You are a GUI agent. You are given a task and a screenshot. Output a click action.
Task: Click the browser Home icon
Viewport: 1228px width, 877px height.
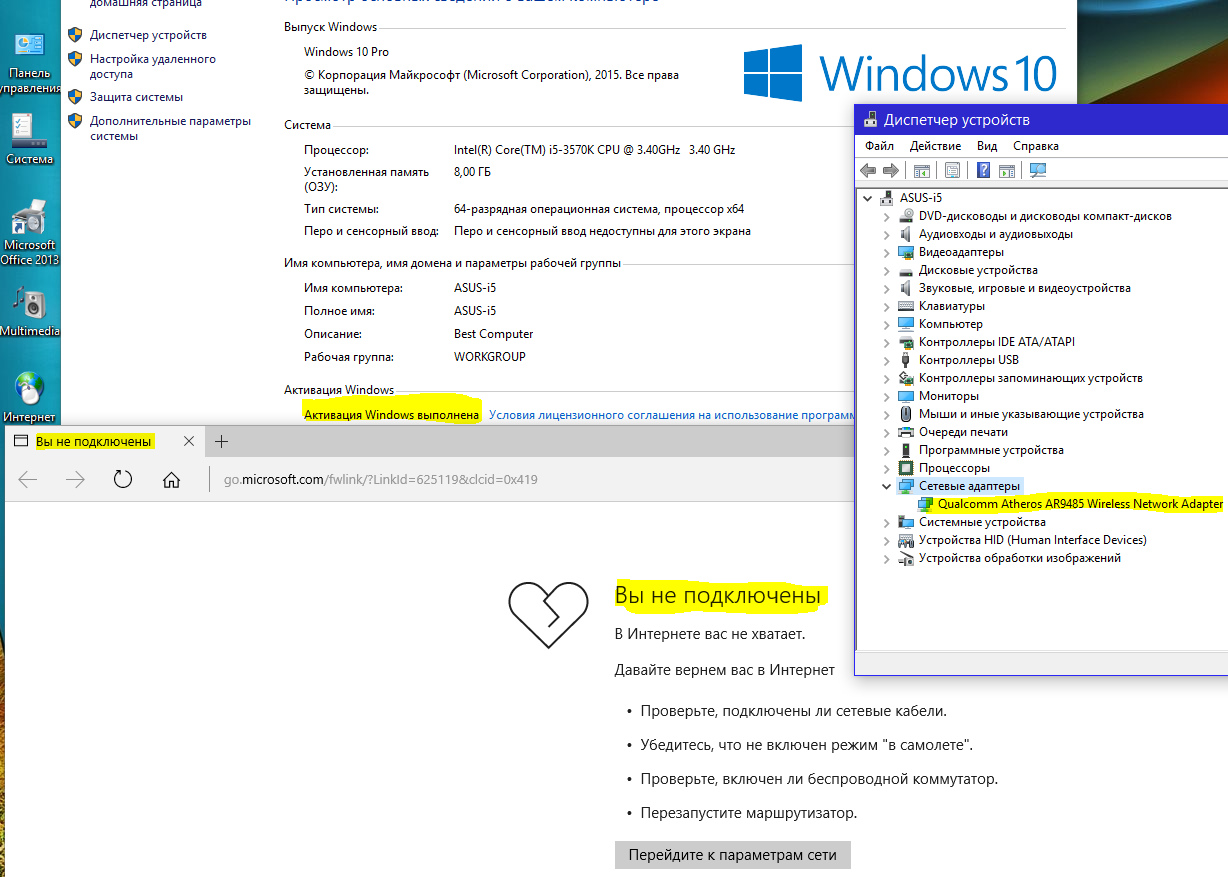[171, 479]
